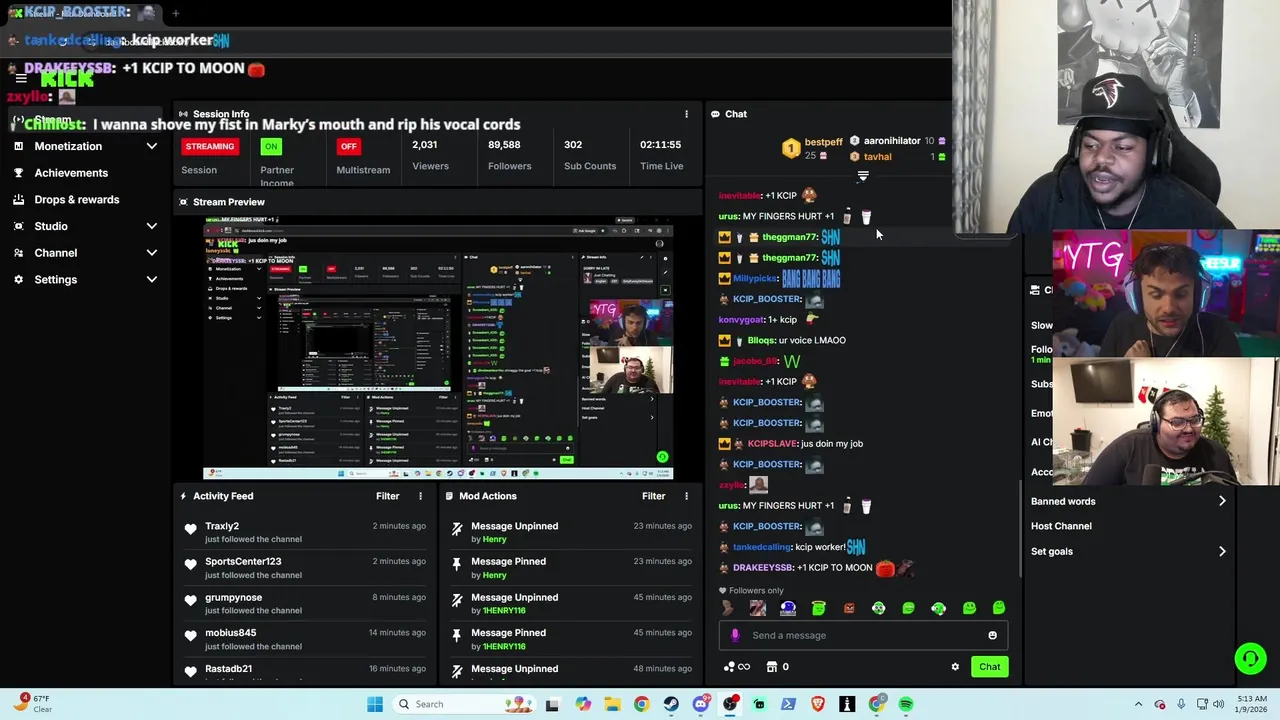Open PowerShell from the taskbar

point(788,704)
